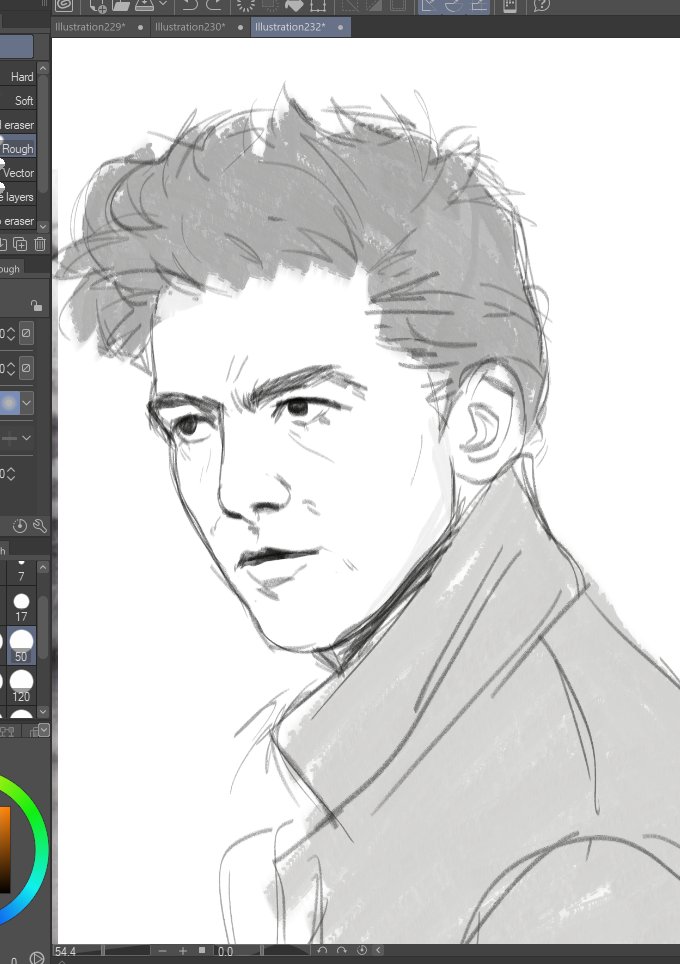Toggle second setting's pen pressure dynamics button
Screen dimensions: 680x964
coord(26,368)
